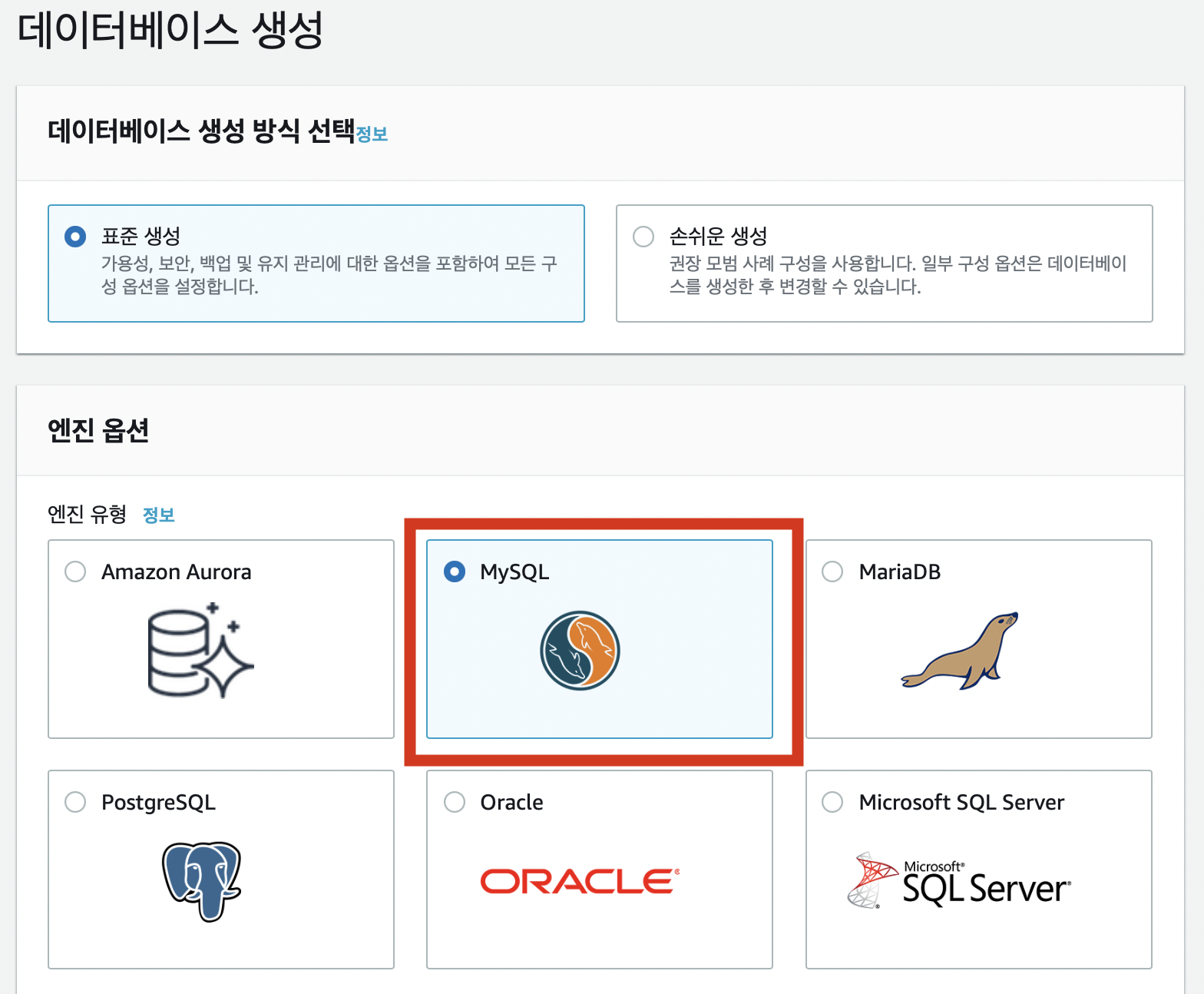This screenshot has width=1204, height=994.
Task: Click the MySQL label text
Action: pyautogui.click(x=514, y=572)
